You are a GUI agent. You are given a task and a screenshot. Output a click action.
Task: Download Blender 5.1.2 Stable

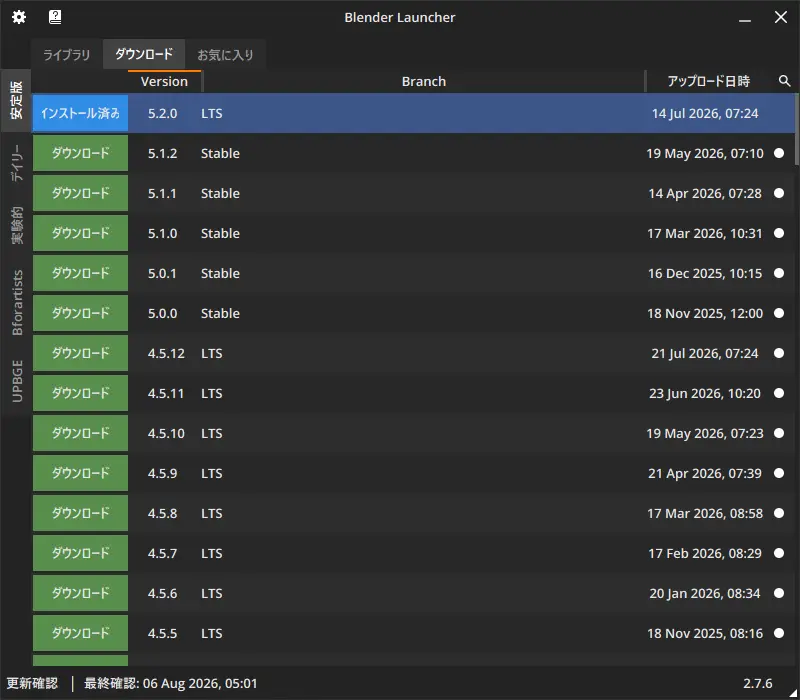tap(81, 153)
